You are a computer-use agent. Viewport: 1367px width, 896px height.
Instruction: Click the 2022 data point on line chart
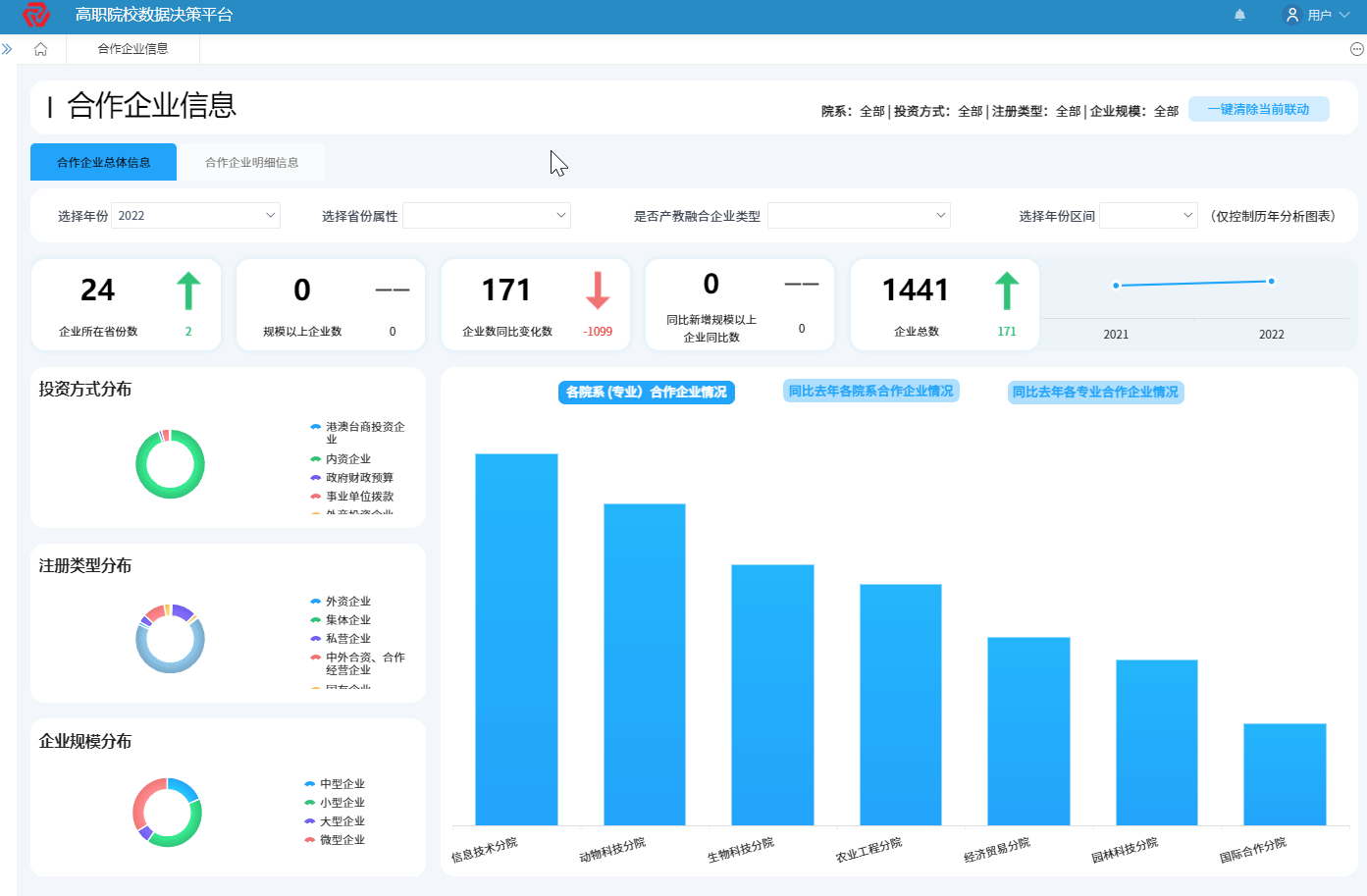[x=1271, y=282]
